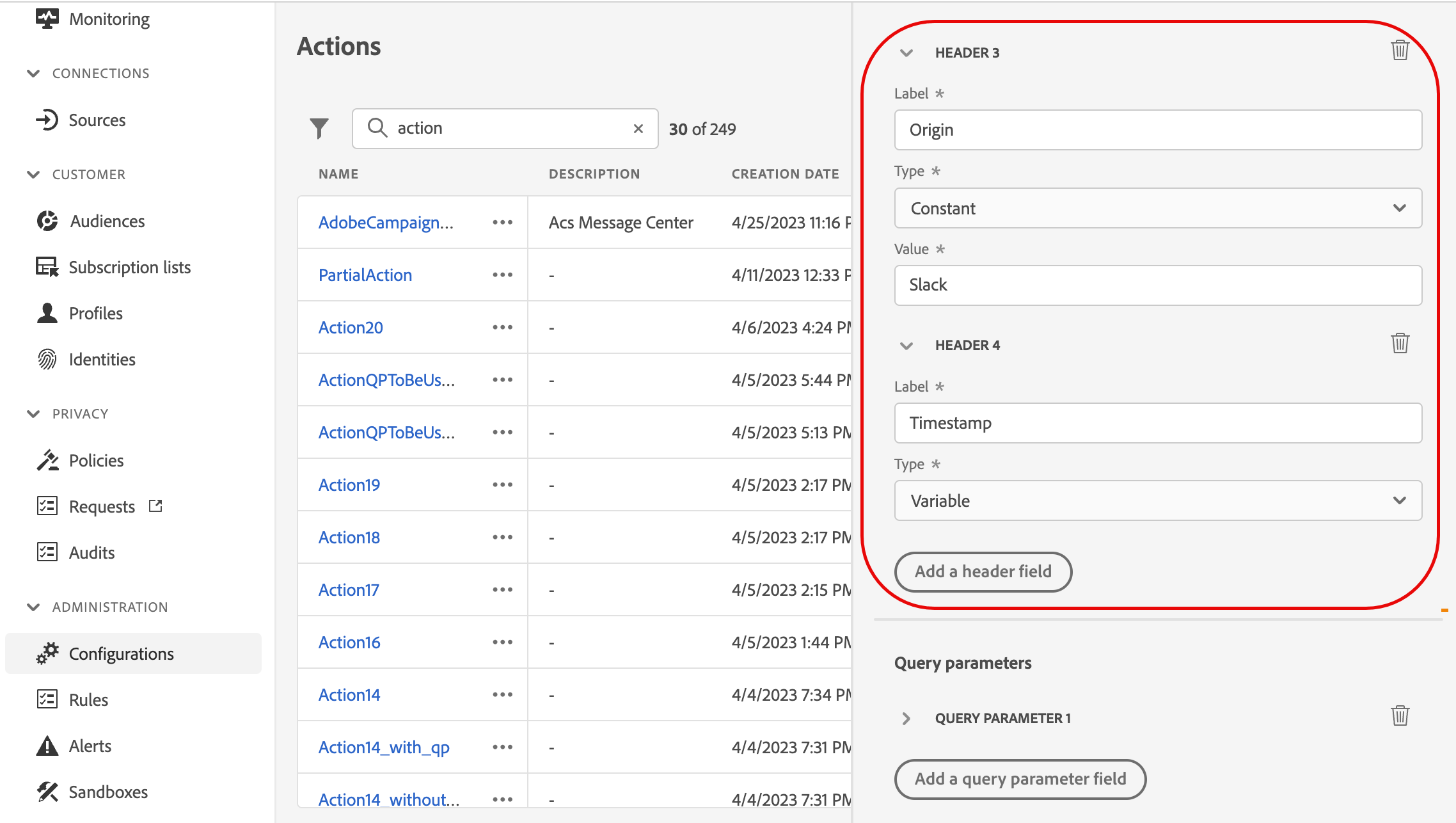Click Add a header field button
This screenshot has width=1456, height=823.
tap(983, 571)
